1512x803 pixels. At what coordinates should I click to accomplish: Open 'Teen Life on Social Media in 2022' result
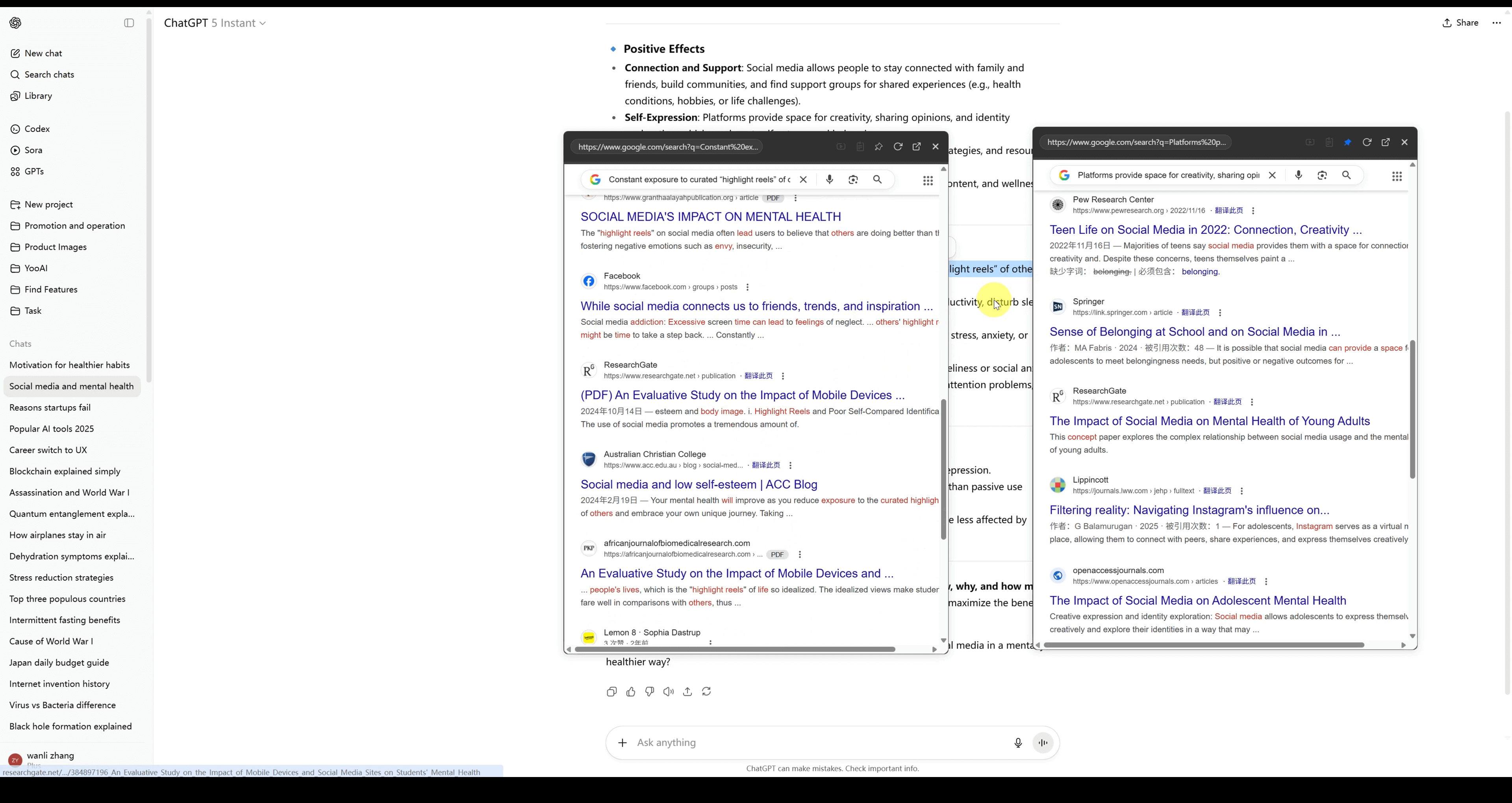[1206, 229]
